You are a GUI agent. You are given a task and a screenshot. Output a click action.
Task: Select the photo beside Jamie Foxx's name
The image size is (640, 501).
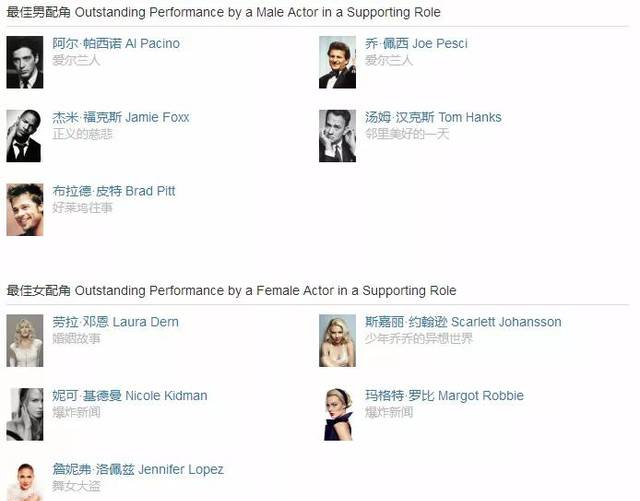(24, 136)
